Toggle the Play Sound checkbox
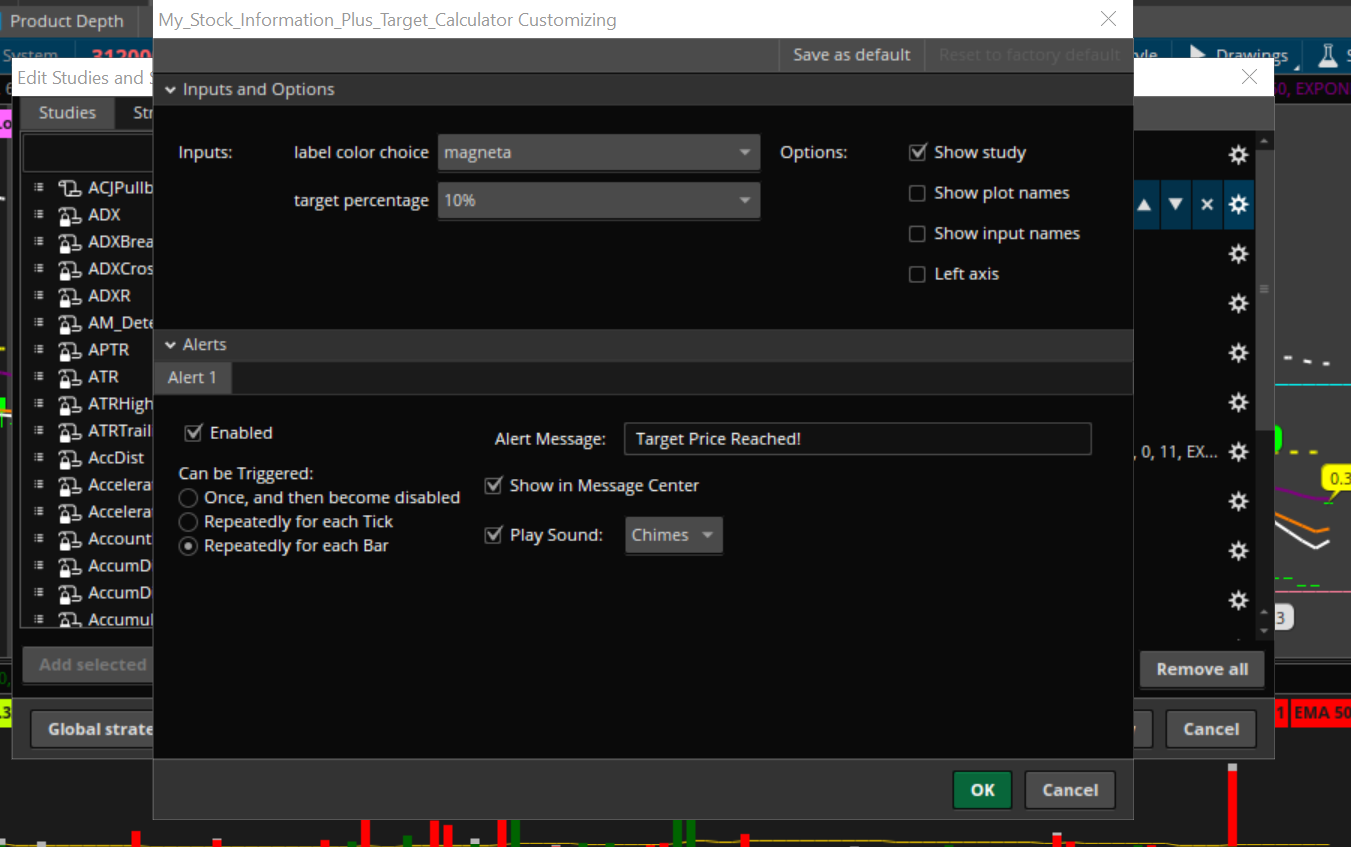This screenshot has width=1351, height=847. pos(493,535)
